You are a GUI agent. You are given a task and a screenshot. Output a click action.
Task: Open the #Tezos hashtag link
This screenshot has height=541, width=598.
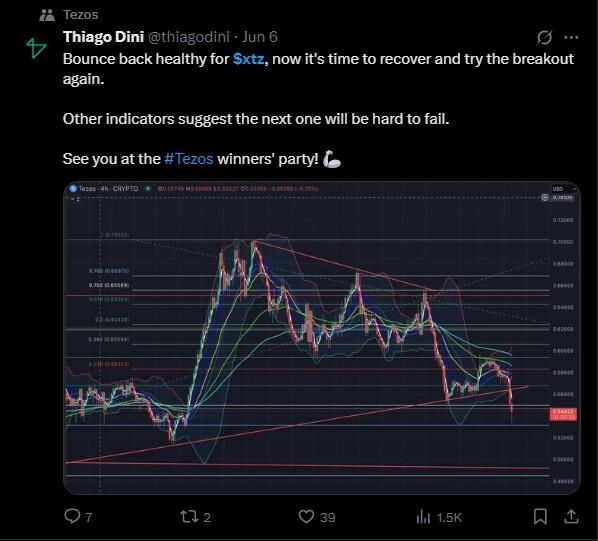[189, 159]
